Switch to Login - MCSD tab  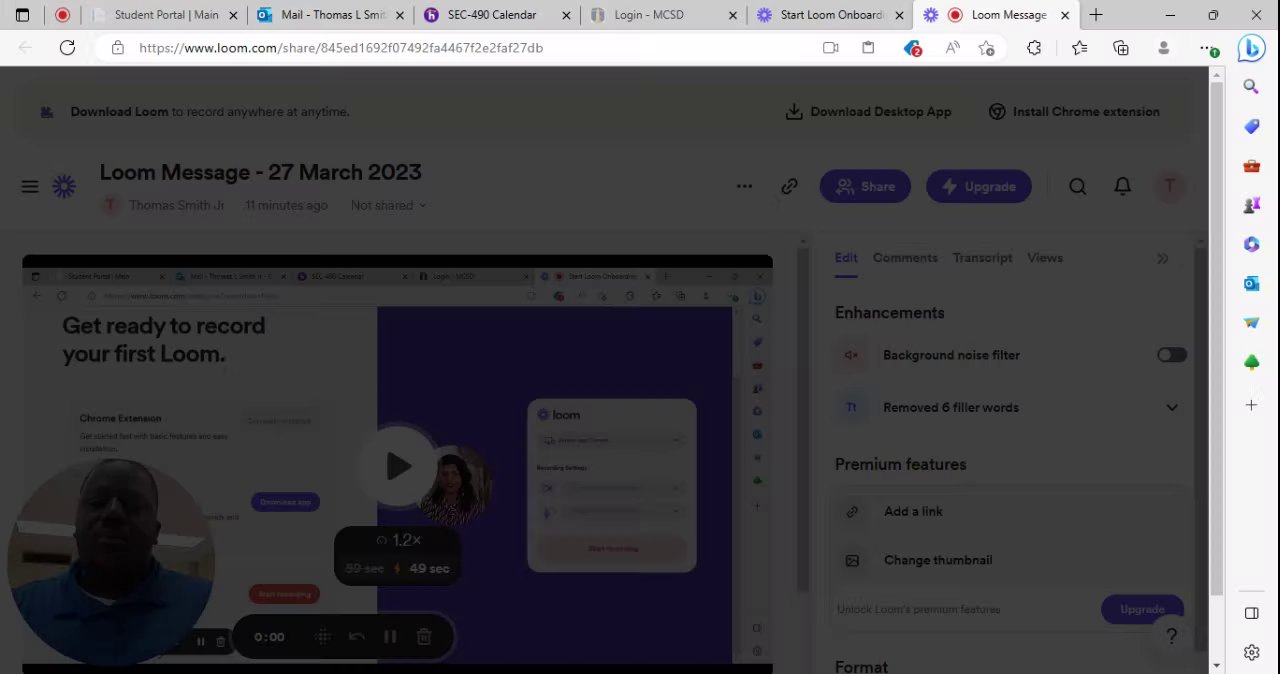point(664,15)
